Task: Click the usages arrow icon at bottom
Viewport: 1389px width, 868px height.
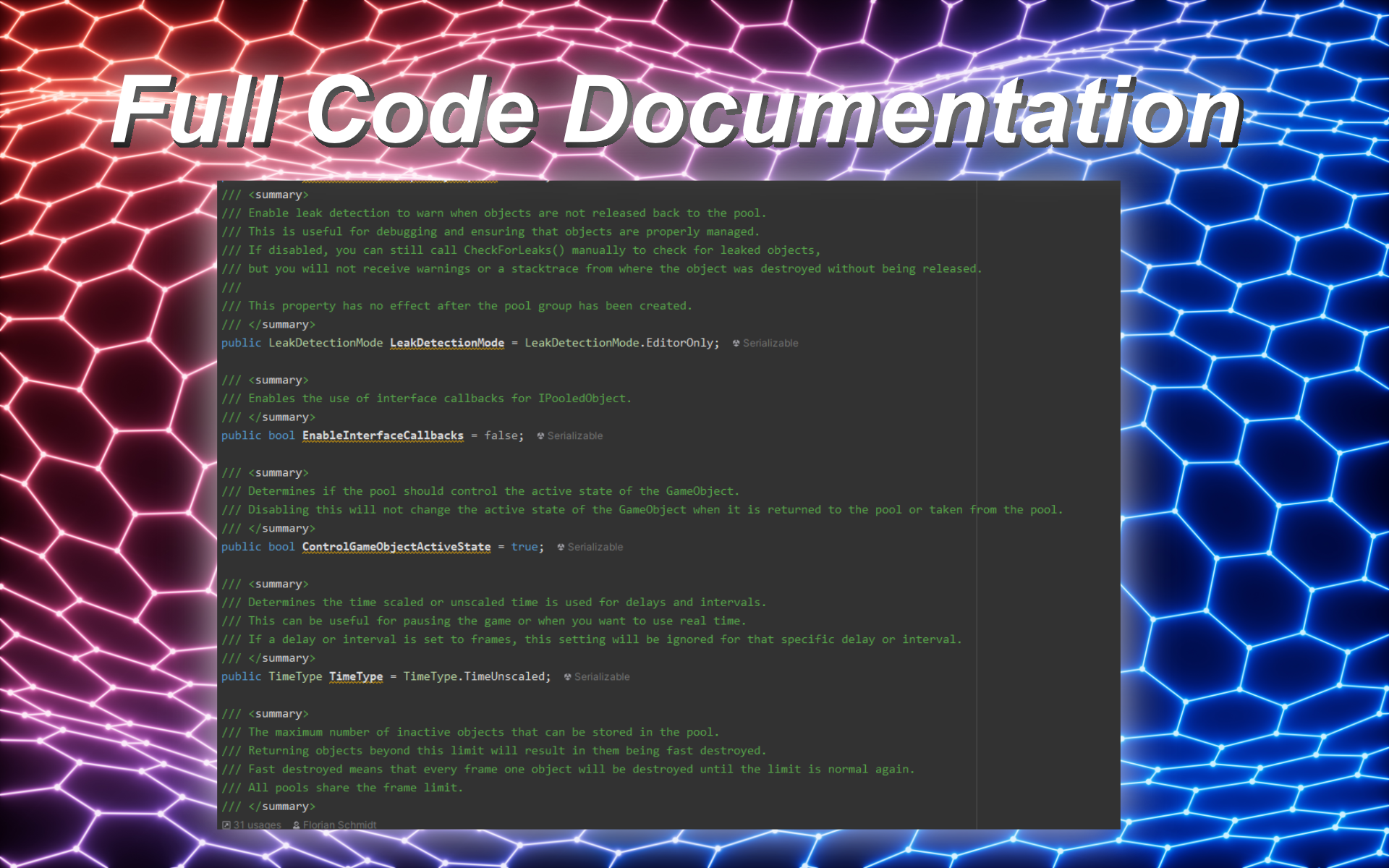Action: pyautogui.click(x=226, y=825)
